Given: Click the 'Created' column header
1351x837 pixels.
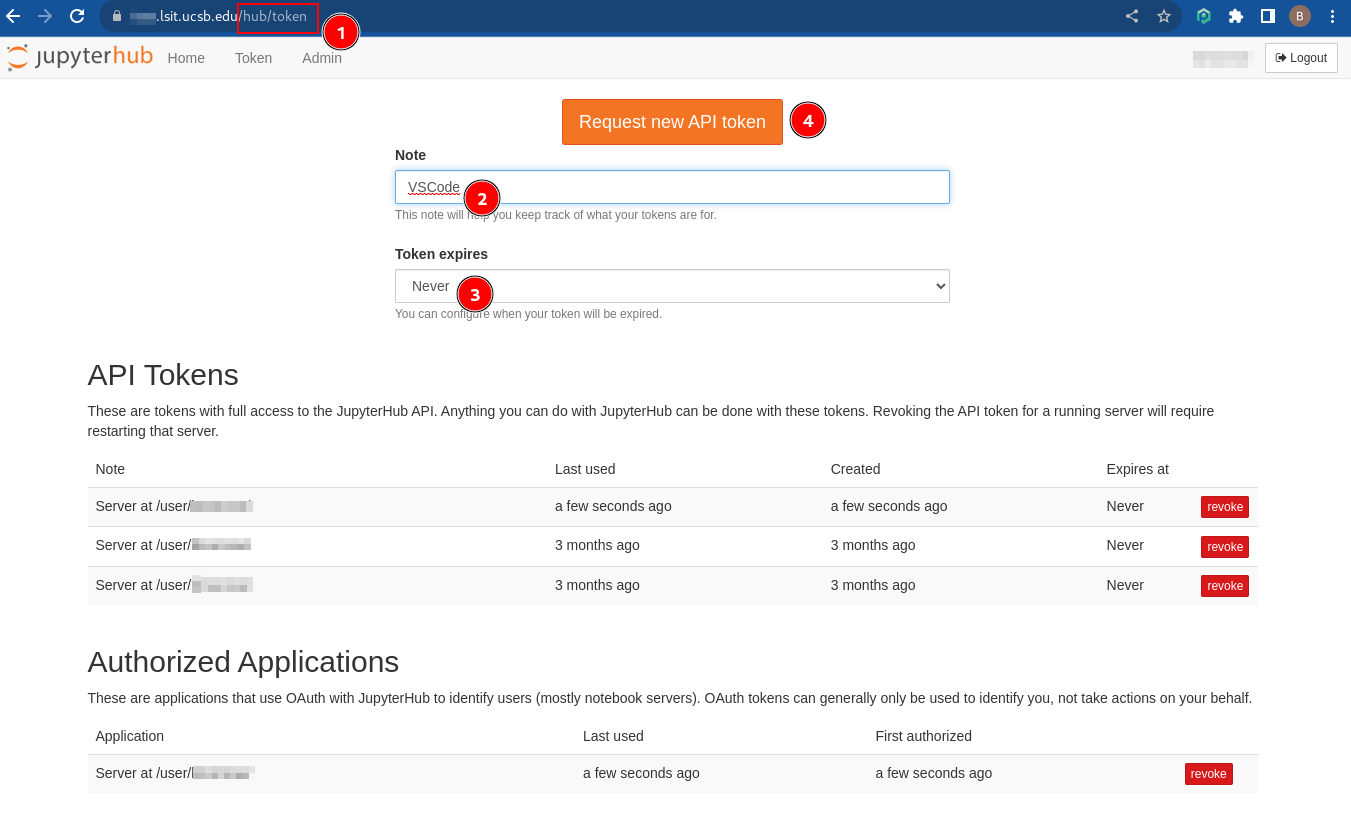Looking at the screenshot, I should click(x=855, y=469).
